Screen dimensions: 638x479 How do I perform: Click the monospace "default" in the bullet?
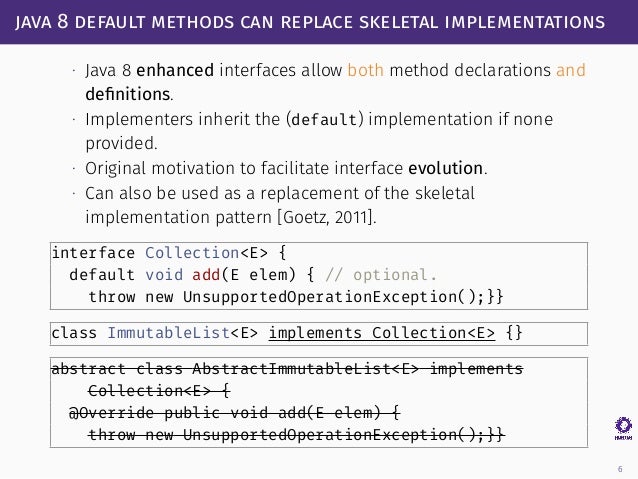pyautogui.click(x=324, y=120)
